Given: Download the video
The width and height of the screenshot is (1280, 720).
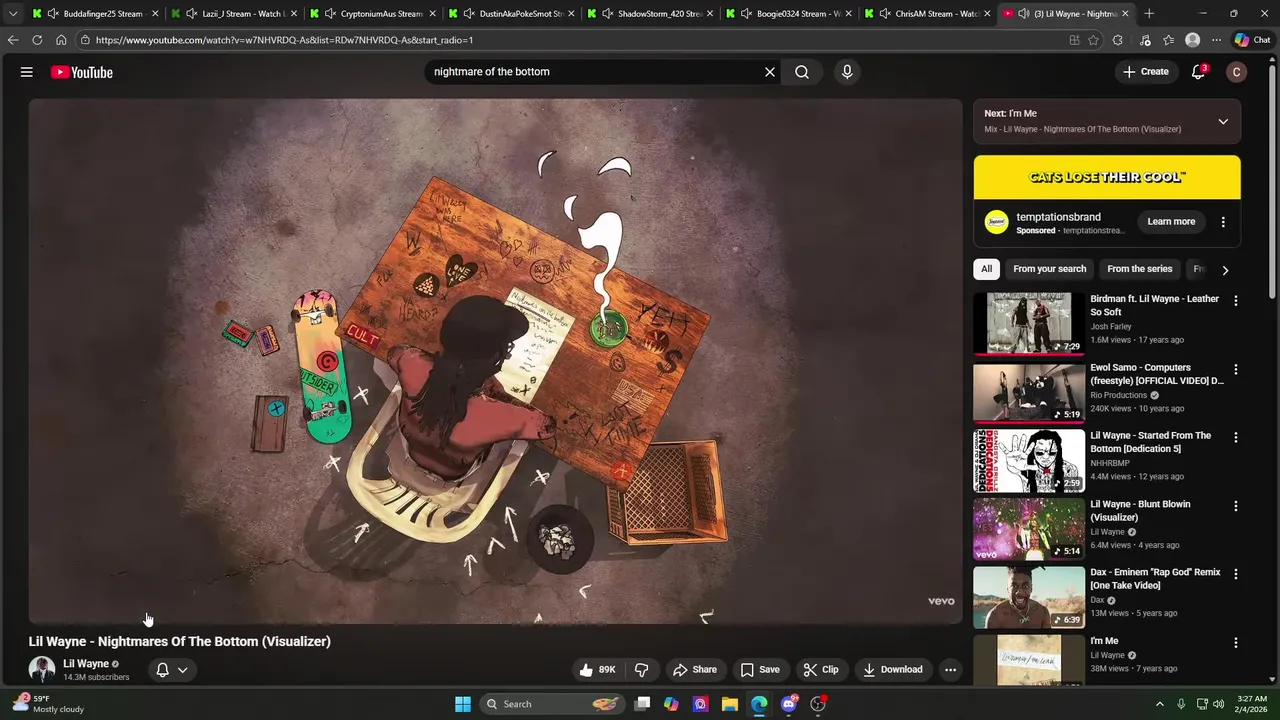Looking at the screenshot, I should 893,670.
